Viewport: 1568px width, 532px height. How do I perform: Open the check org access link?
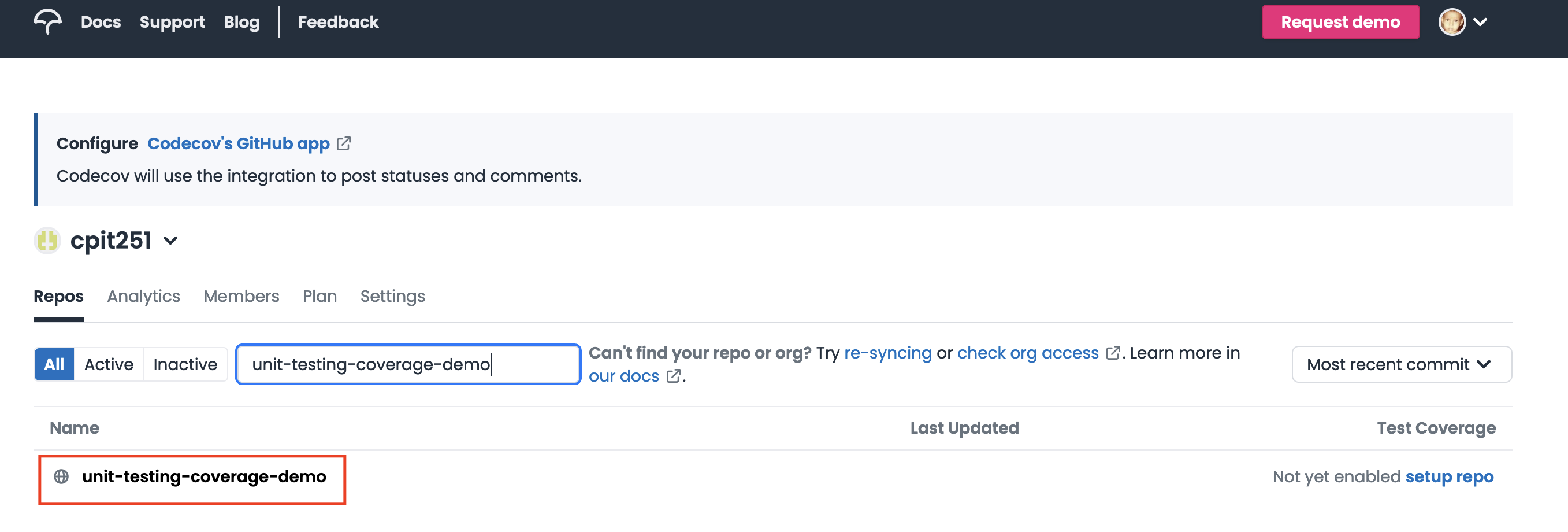click(1027, 353)
